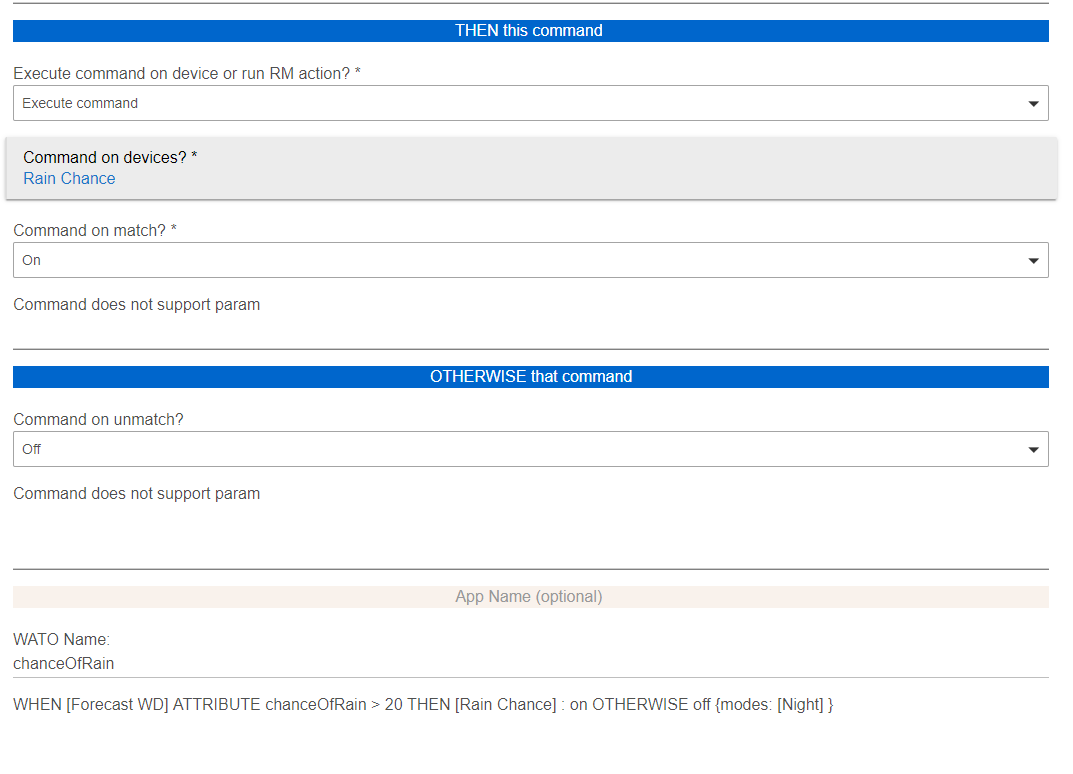Open the "Command on unmatch" dropdown showing Off
1073x774 pixels.
point(520,449)
